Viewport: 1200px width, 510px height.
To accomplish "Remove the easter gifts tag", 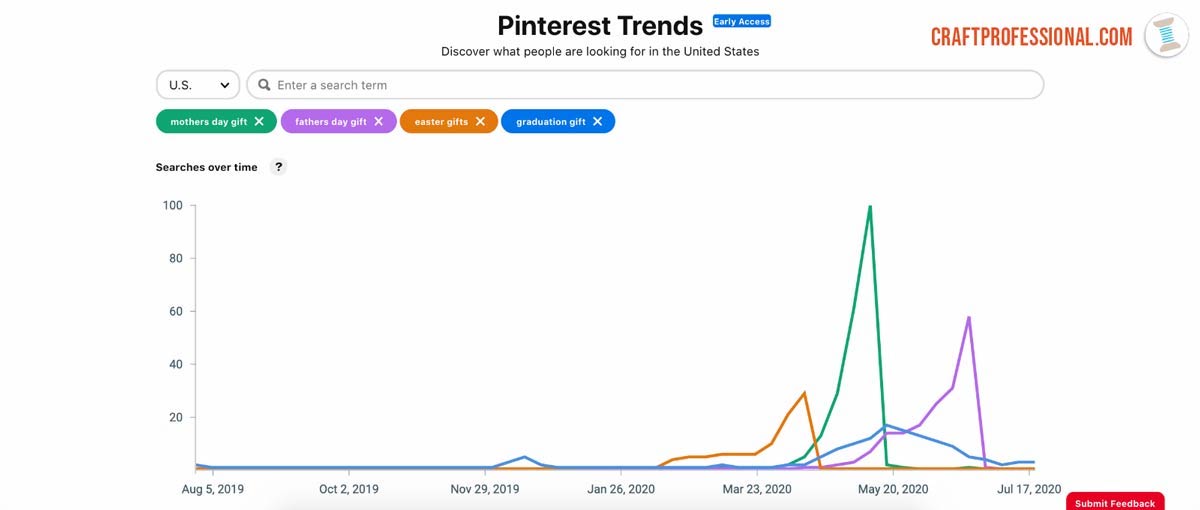I will [x=480, y=122].
